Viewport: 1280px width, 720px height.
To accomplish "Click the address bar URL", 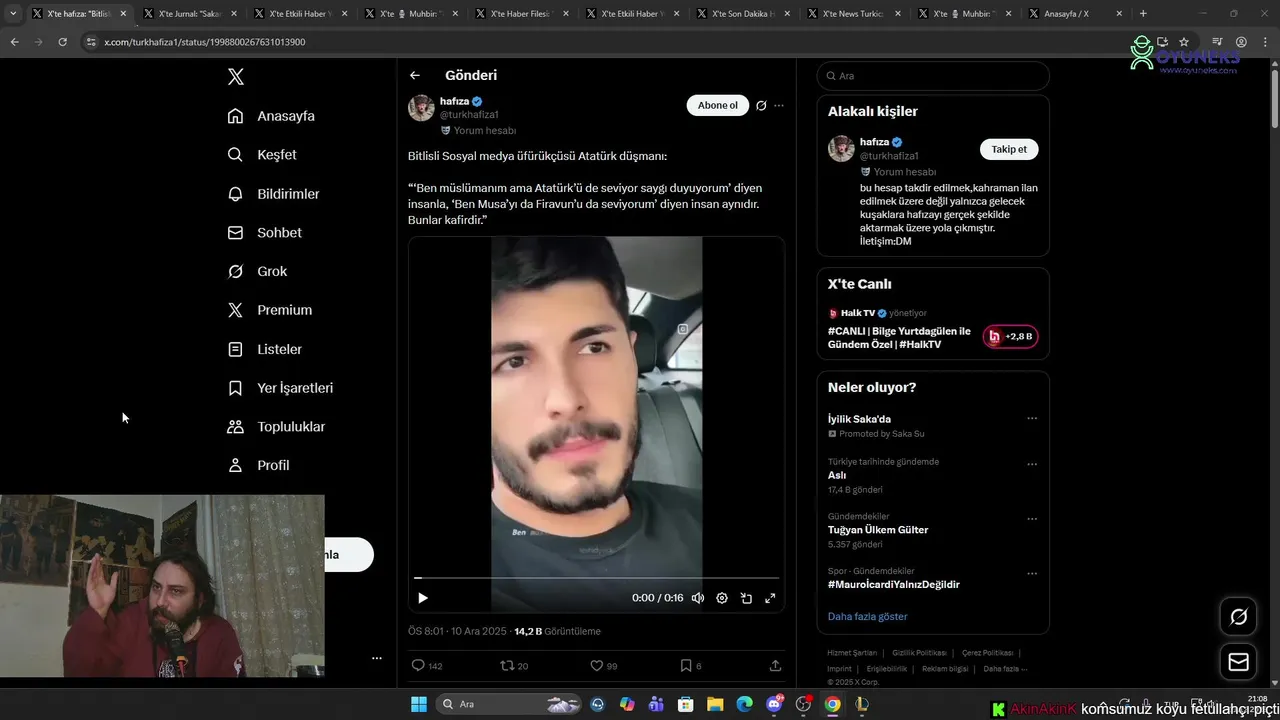I will 205,42.
